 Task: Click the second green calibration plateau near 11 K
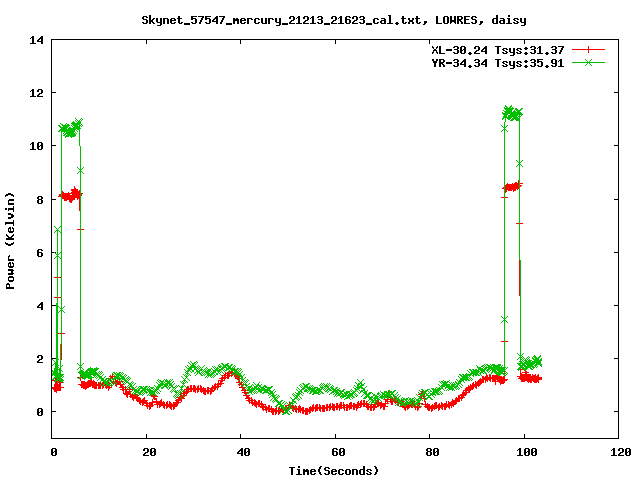coord(512,113)
